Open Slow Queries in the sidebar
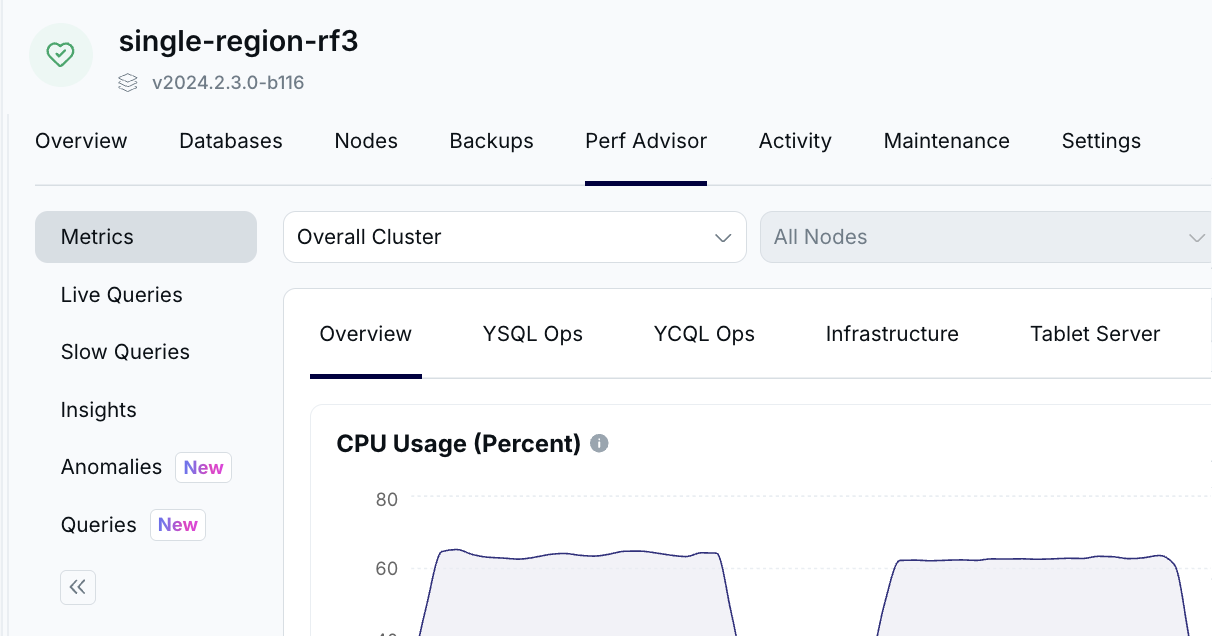 [x=125, y=352]
